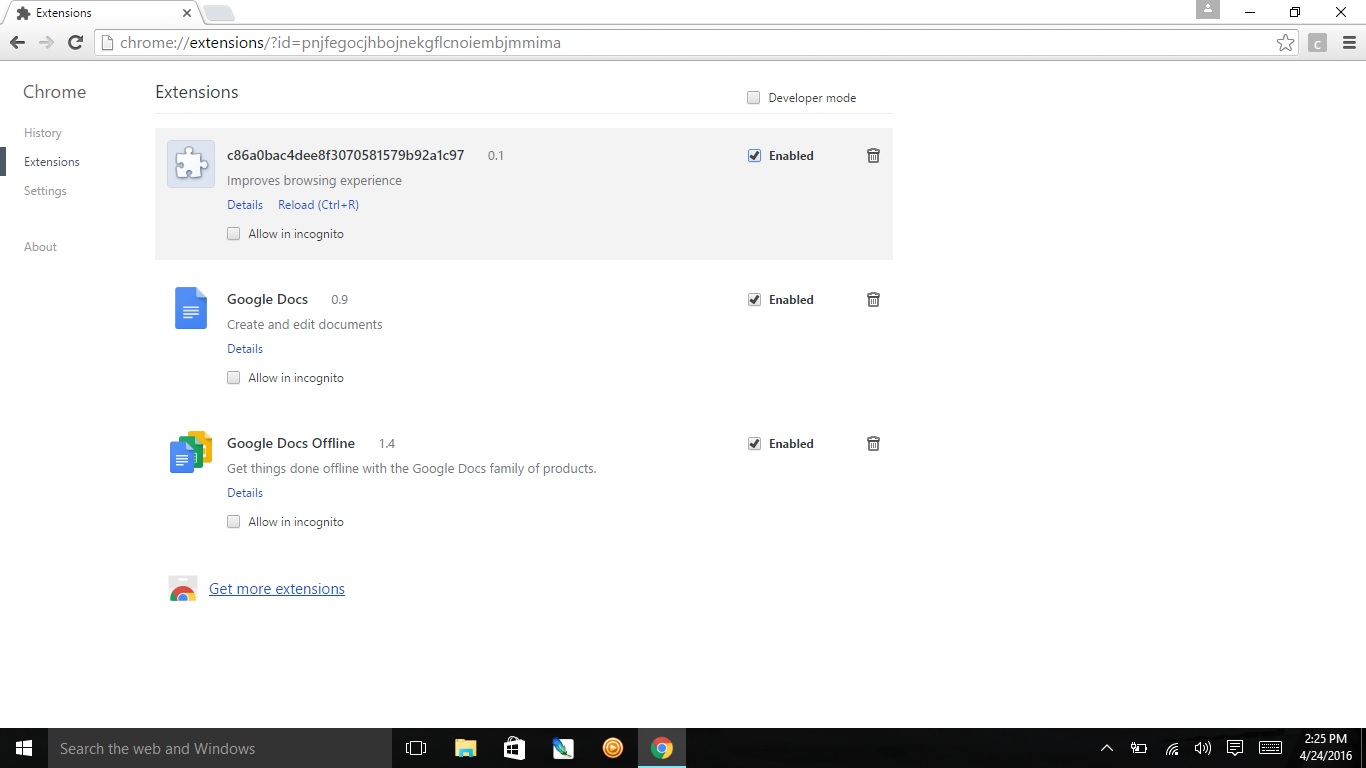Open the green feather app in taskbar

(563, 748)
